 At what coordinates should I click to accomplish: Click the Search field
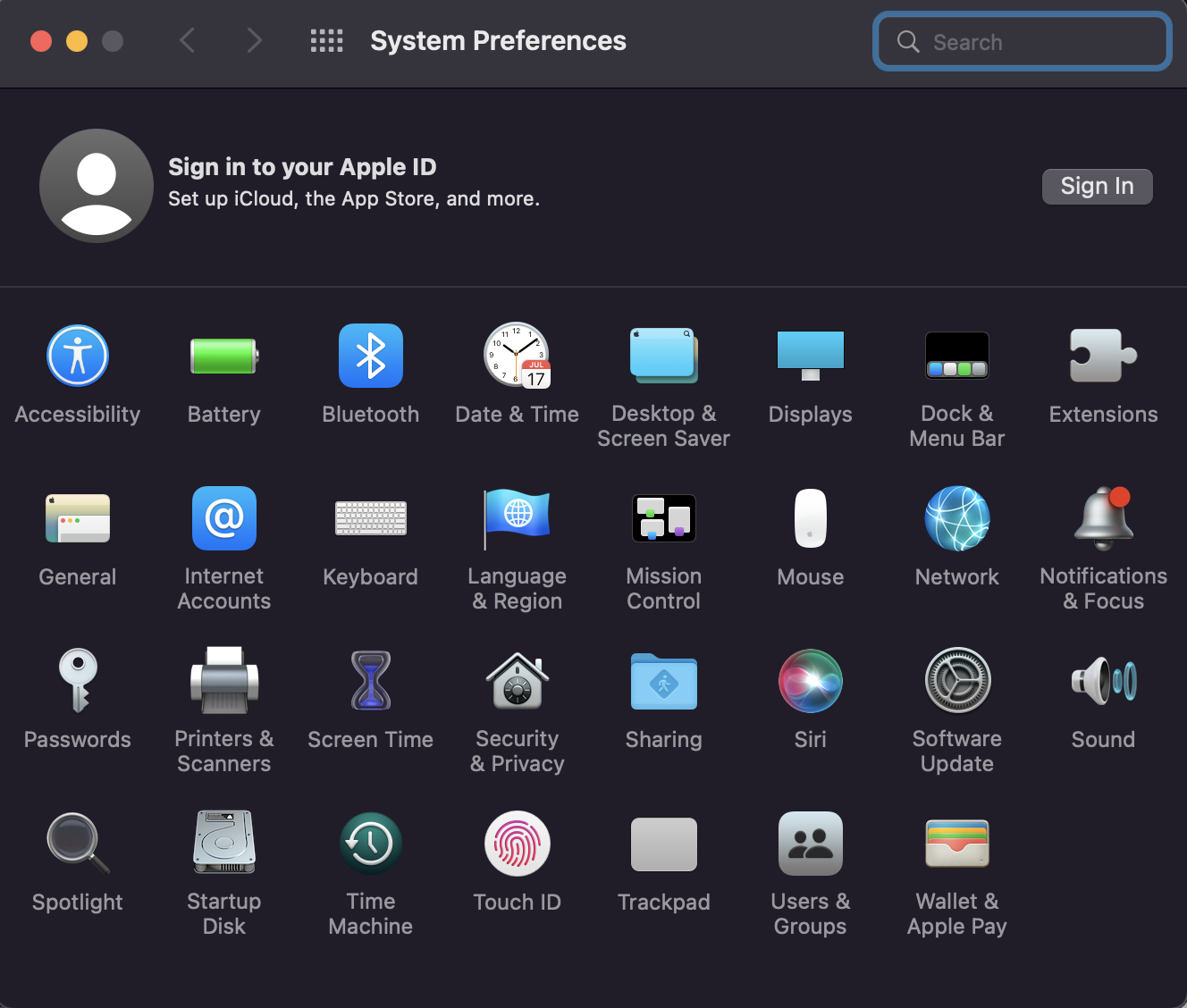pos(1023,41)
